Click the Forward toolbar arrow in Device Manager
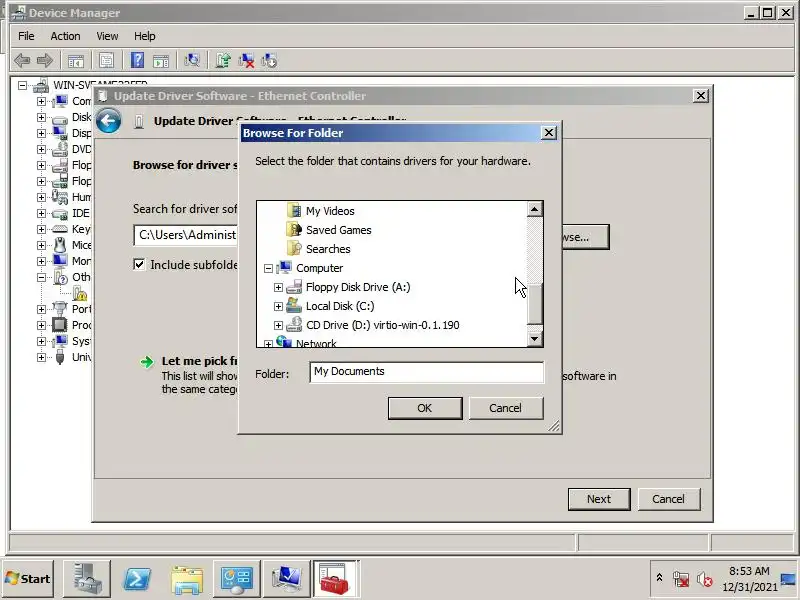The width and height of the screenshot is (800, 600). [44, 61]
